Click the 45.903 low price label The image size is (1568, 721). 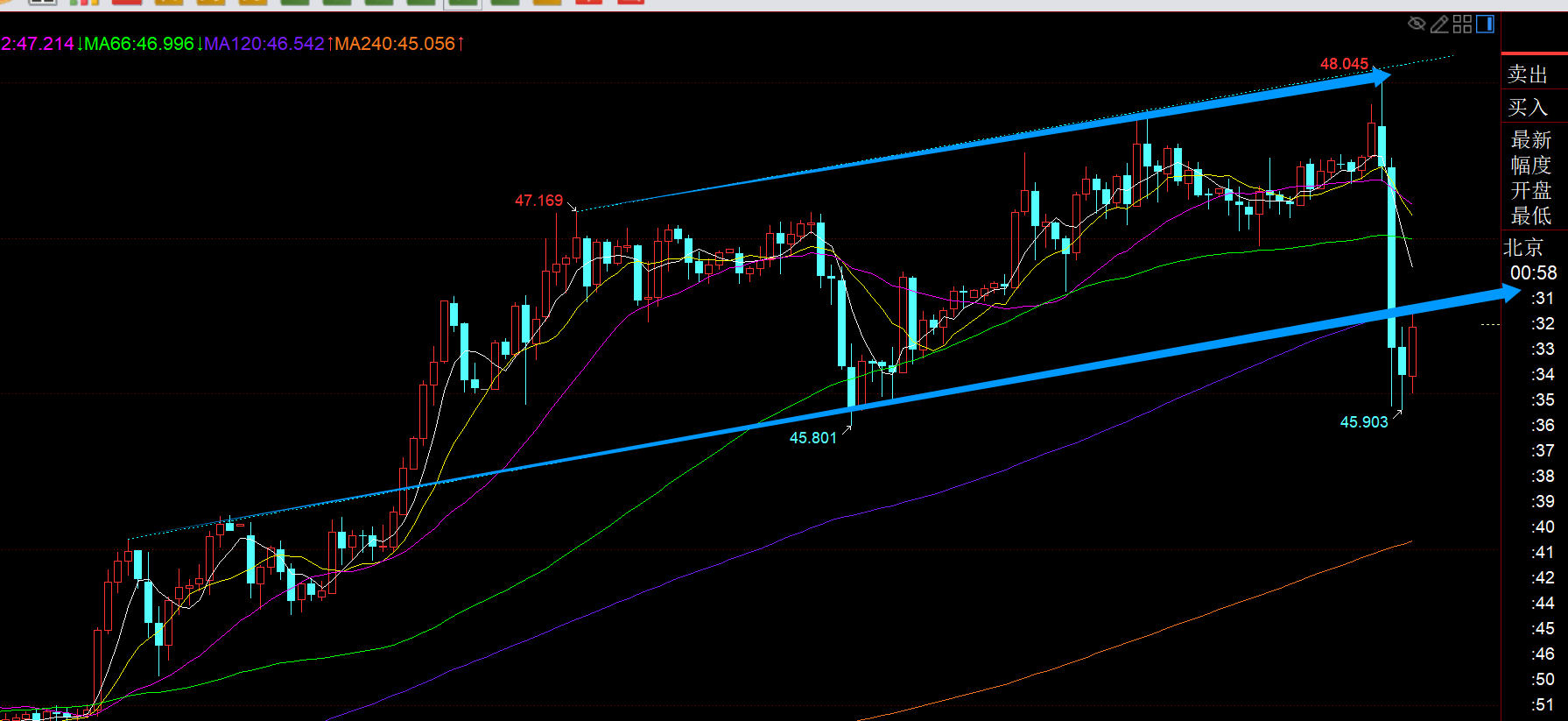tap(1364, 422)
